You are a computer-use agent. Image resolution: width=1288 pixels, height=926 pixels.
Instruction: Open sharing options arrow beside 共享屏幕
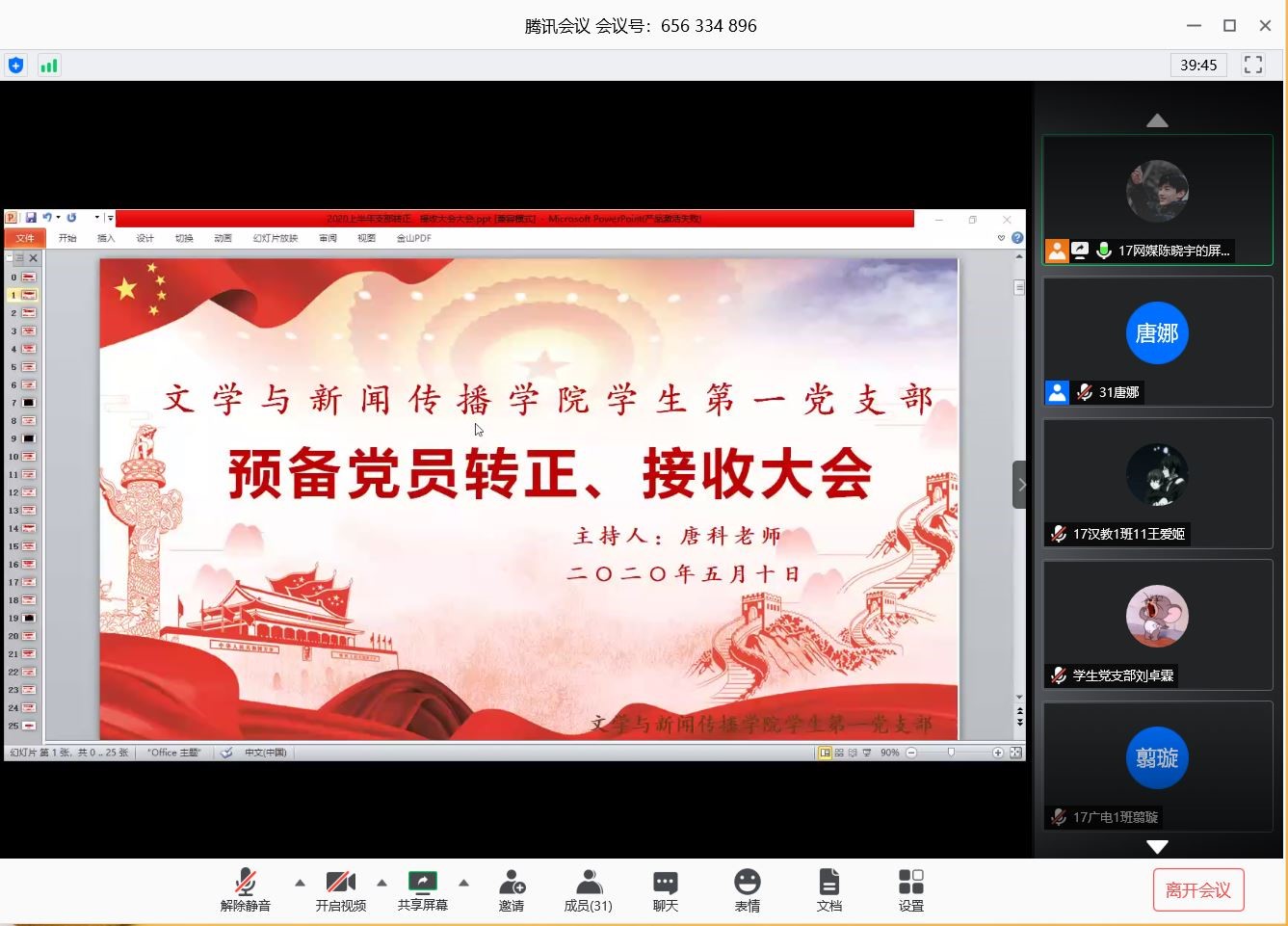tap(464, 880)
